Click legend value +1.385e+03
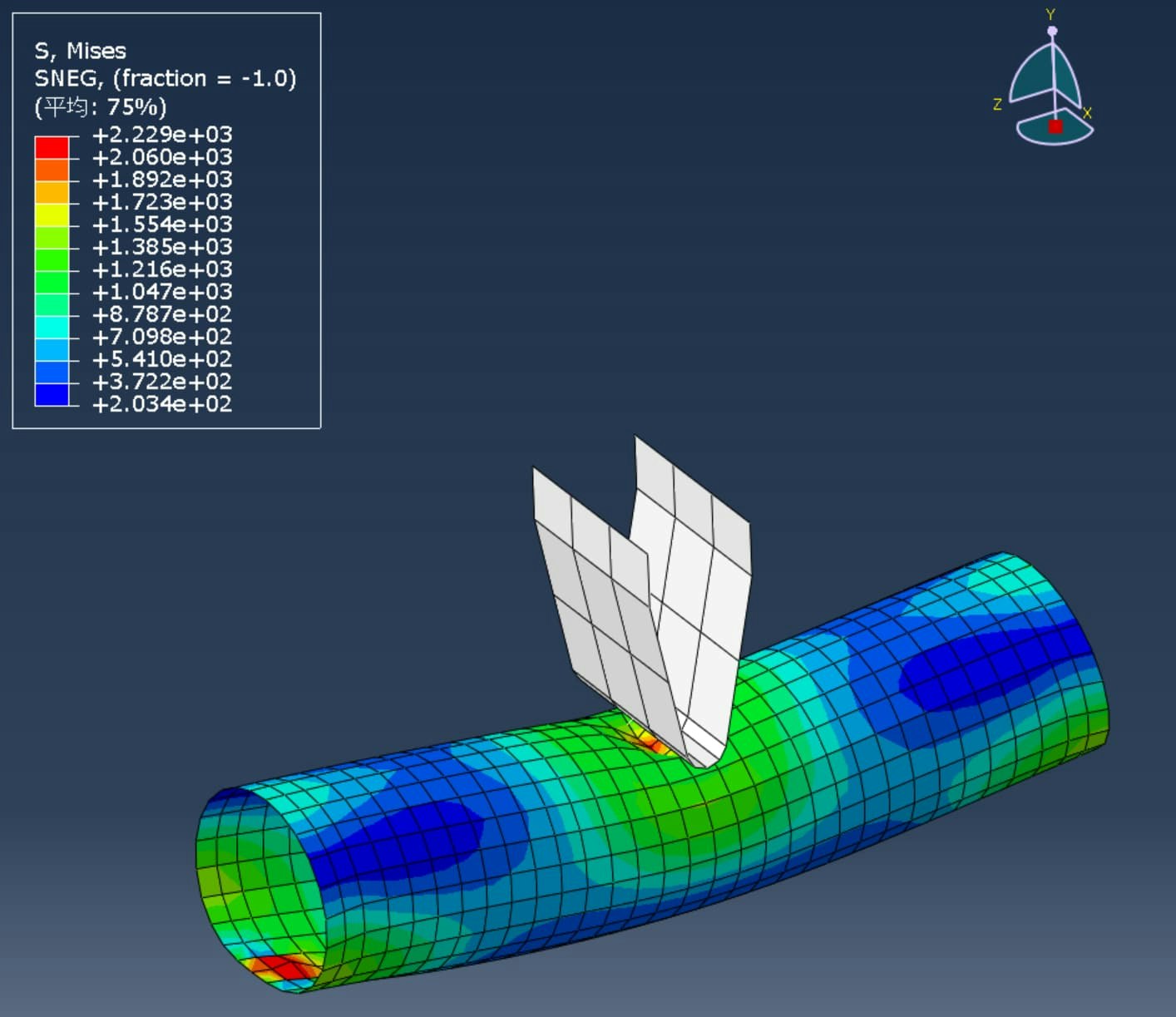Screen dimensions: 1176x1017 pyautogui.click(x=162, y=247)
